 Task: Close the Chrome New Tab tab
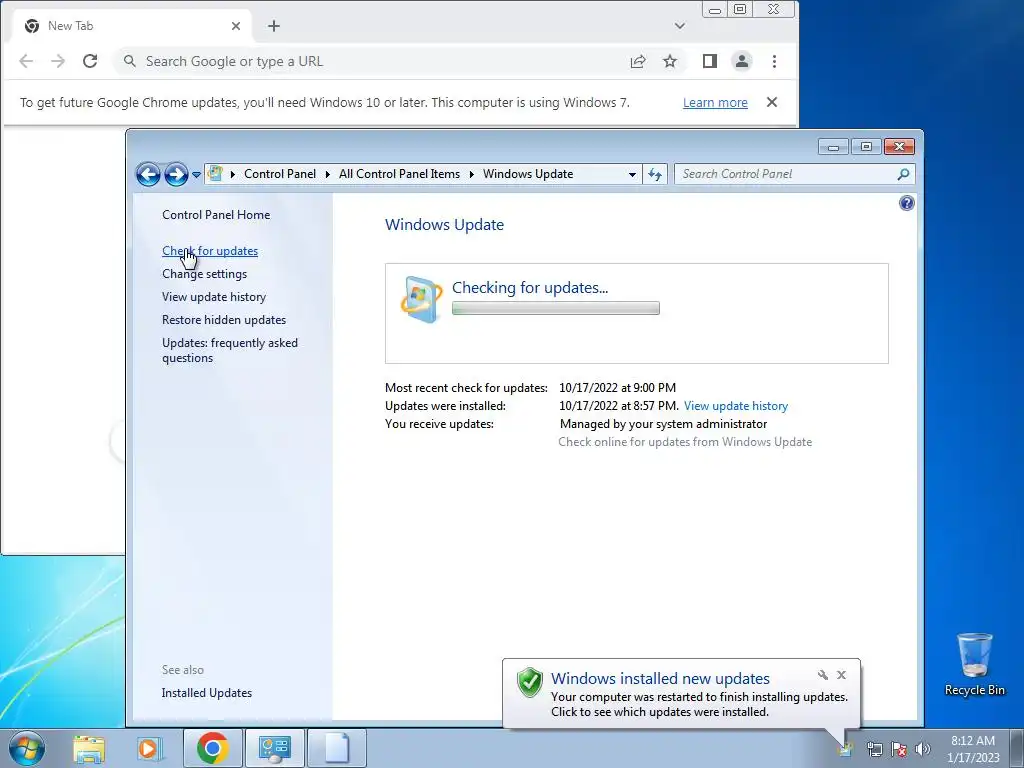[236, 26]
